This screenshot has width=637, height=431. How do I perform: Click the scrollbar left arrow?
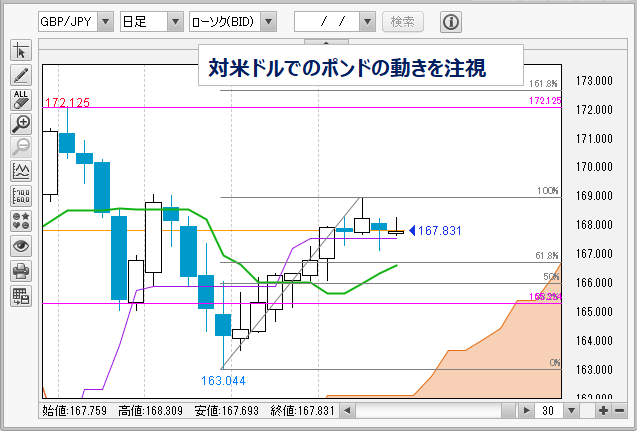point(347,411)
